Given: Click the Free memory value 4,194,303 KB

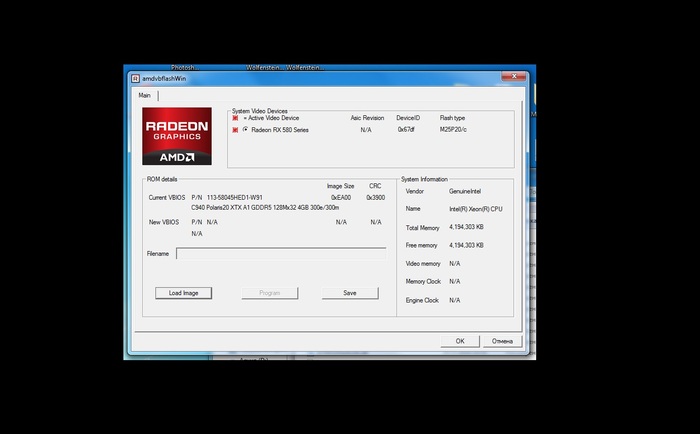Looking at the screenshot, I should click(x=466, y=245).
